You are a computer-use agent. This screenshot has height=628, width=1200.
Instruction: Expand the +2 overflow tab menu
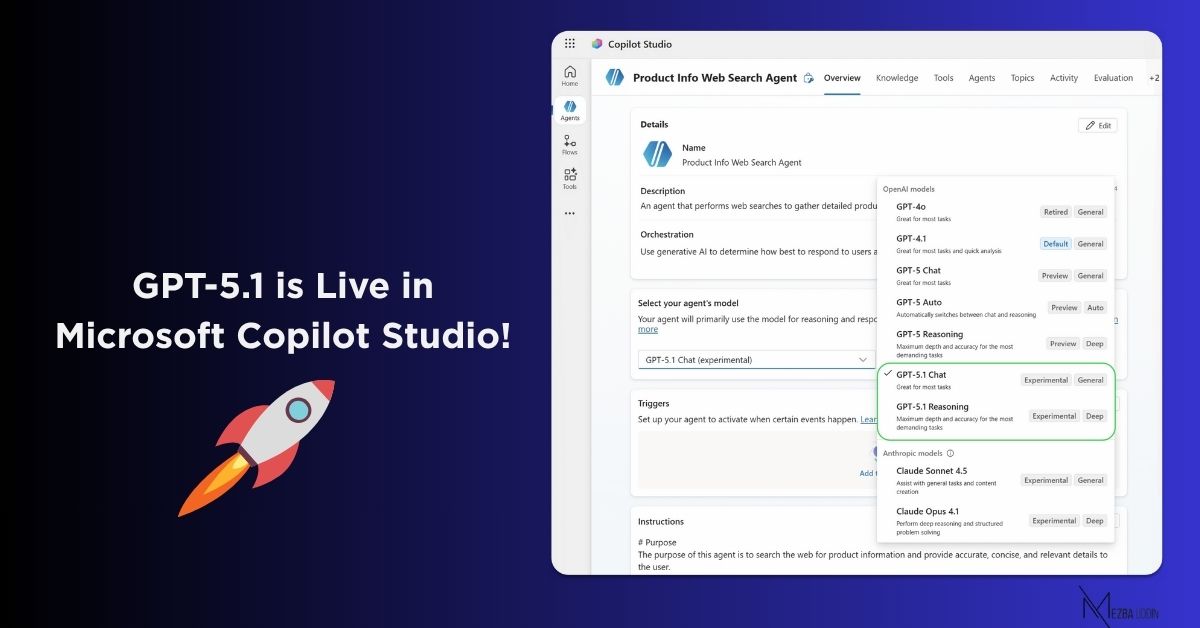coord(1155,78)
